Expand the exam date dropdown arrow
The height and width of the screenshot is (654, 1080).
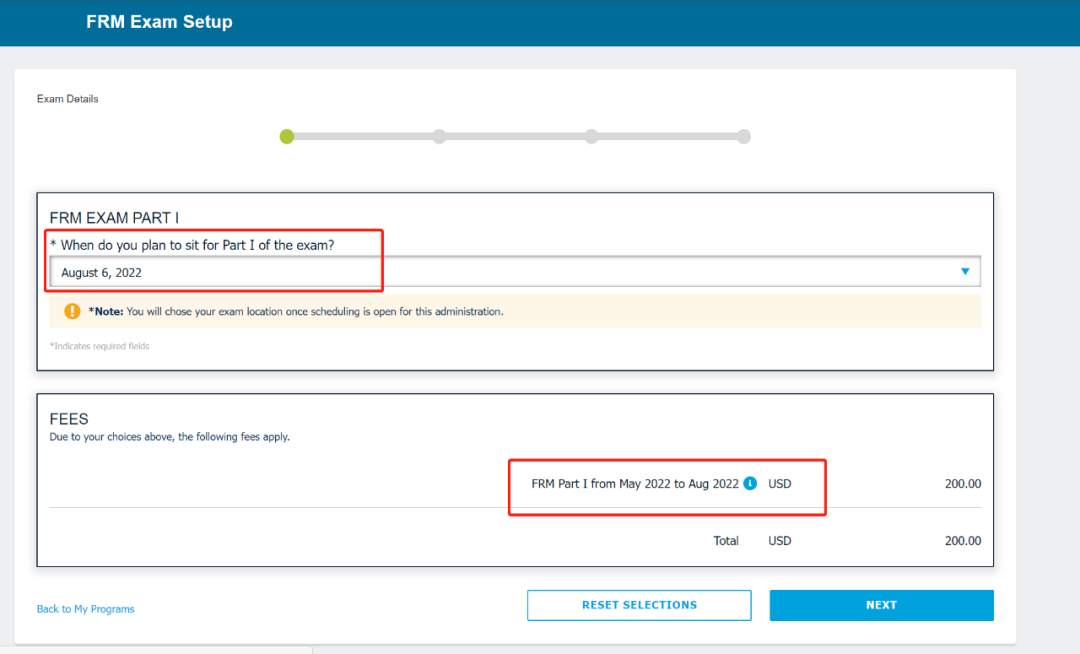(965, 272)
